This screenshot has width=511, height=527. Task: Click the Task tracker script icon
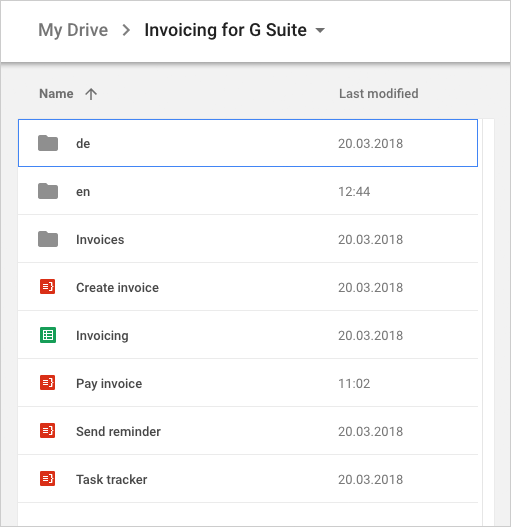(47, 479)
